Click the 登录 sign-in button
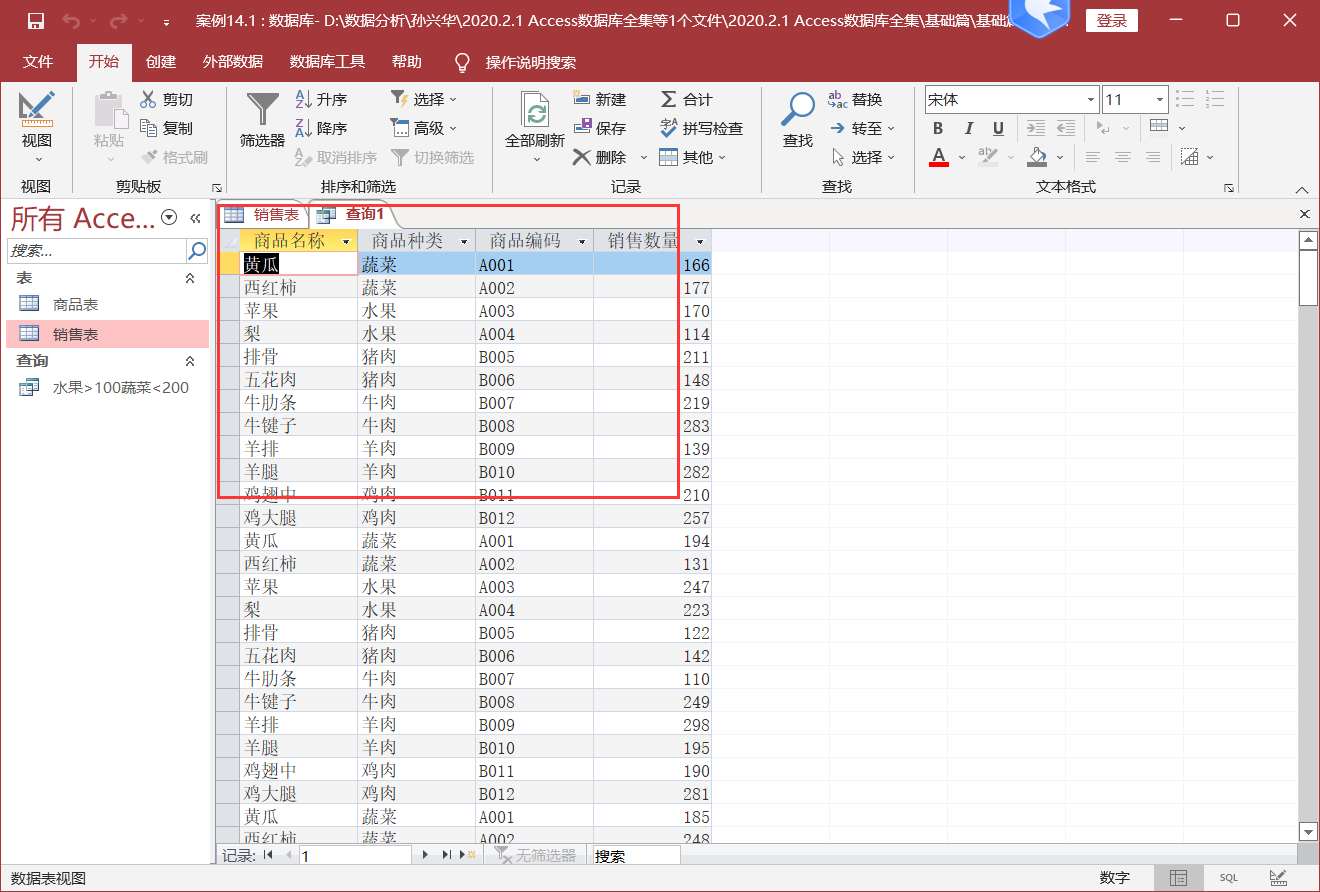This screenshot has width=1320, height=892. [x=1111, y=21]
